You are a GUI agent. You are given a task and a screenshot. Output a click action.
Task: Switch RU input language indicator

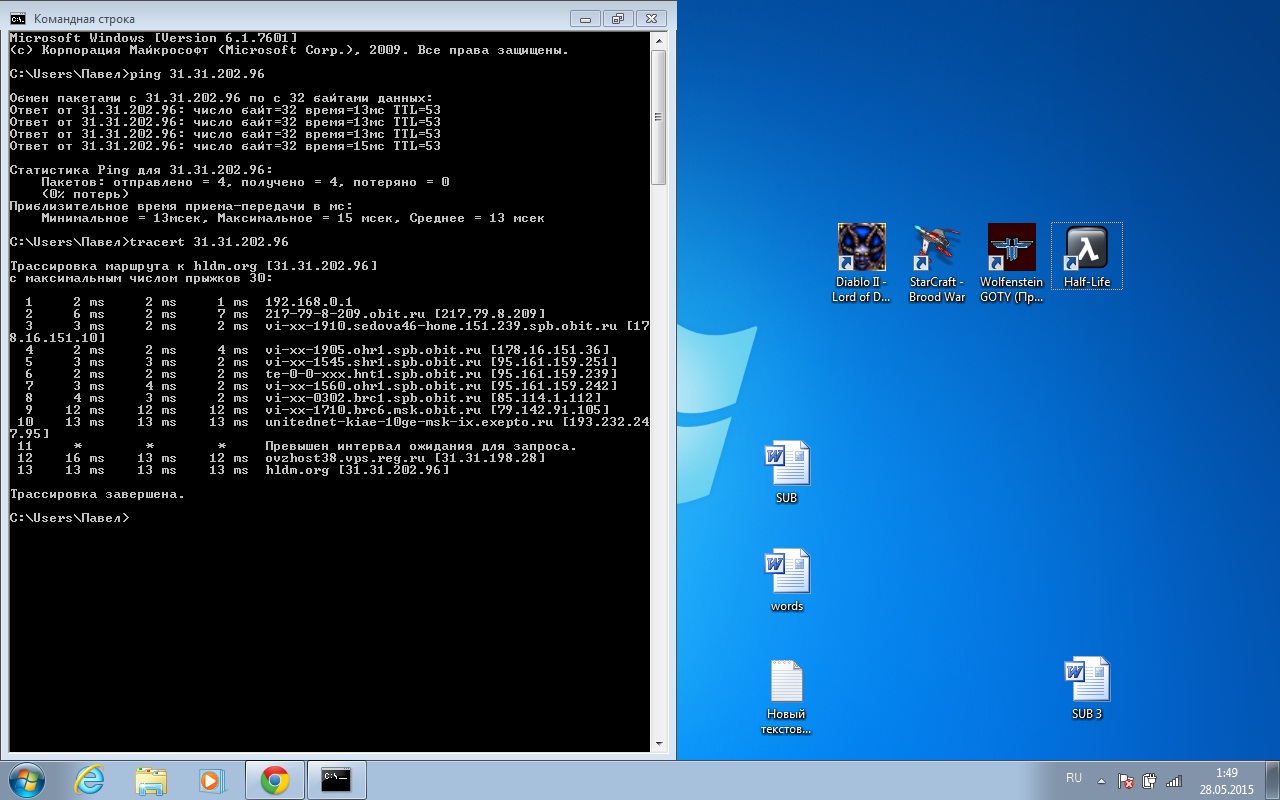tap(1074, 778)
